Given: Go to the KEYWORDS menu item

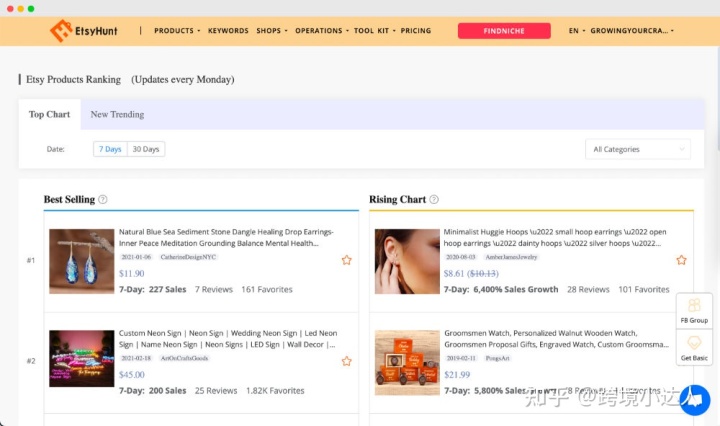Looking at the screenshot, I should tap(228, 31).
